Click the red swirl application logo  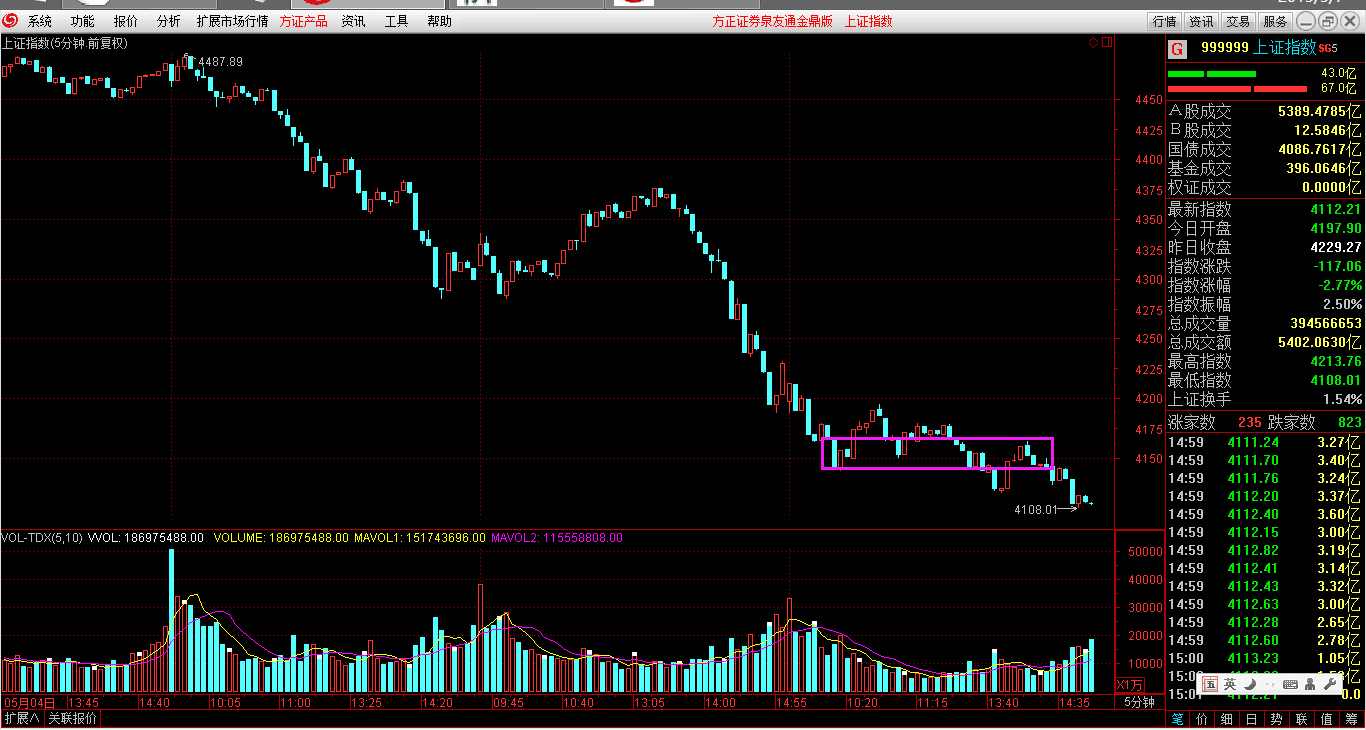[x=10, y=21]
